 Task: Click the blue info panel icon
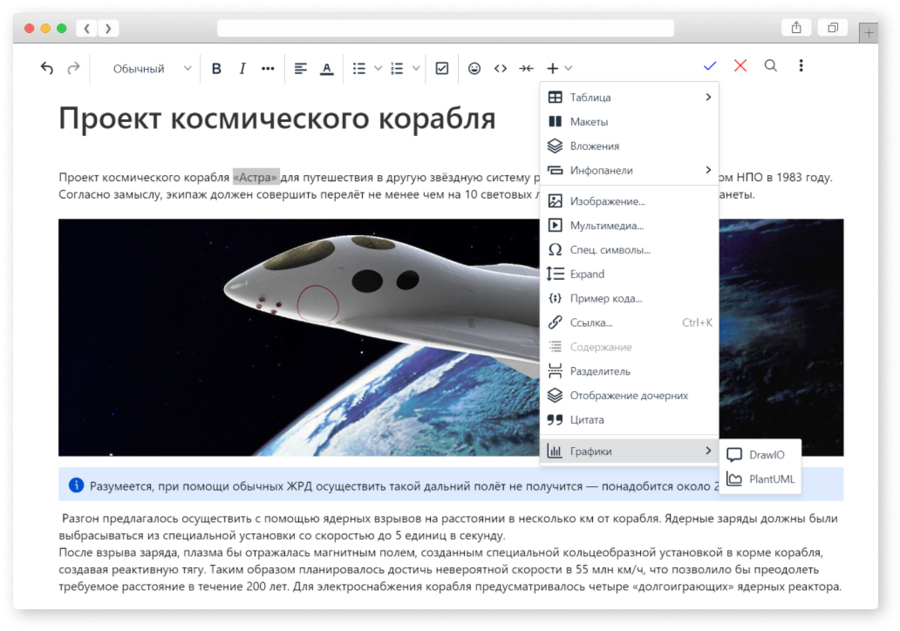tap(76, 485)
